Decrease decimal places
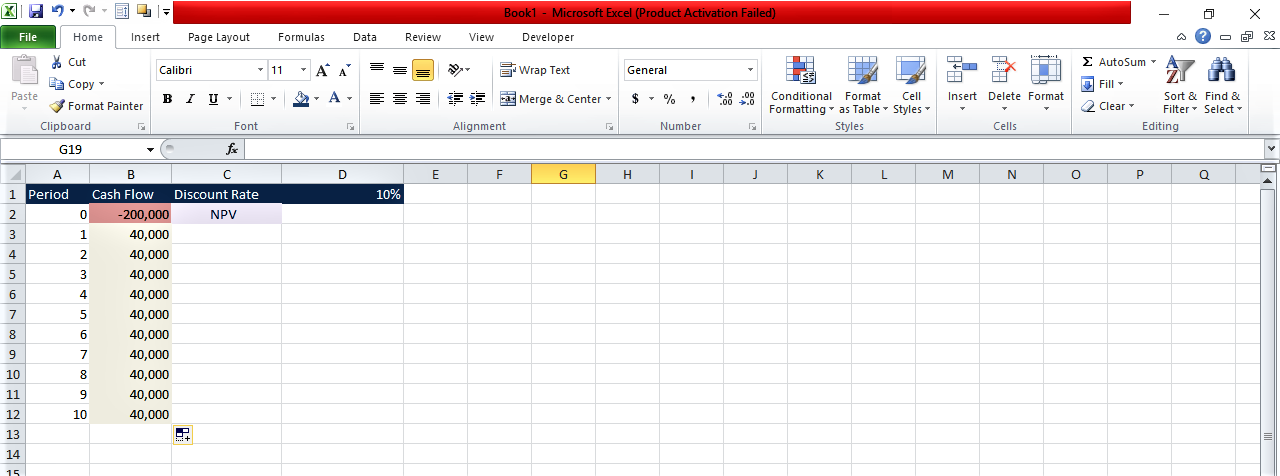This screenshot has width=1280, height=476. (x=747, y=99)
